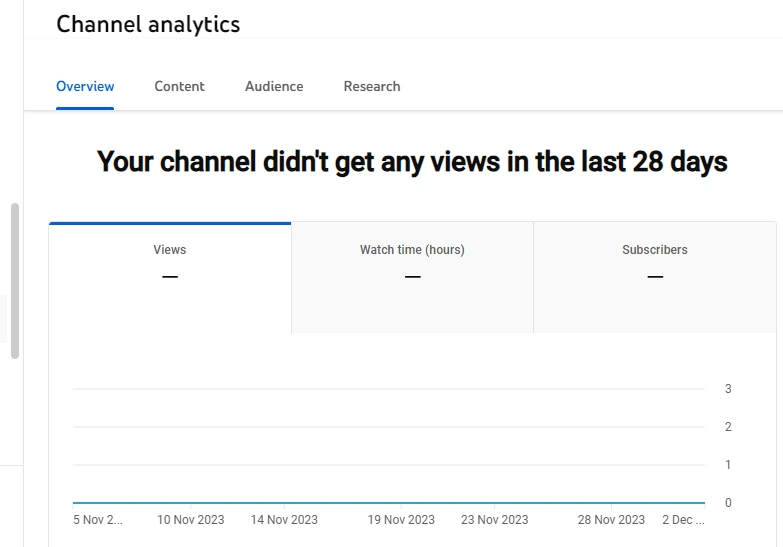The image size is (783, 547).
Task: Go to the Audience tab
Action: click(x=274, y=87)
